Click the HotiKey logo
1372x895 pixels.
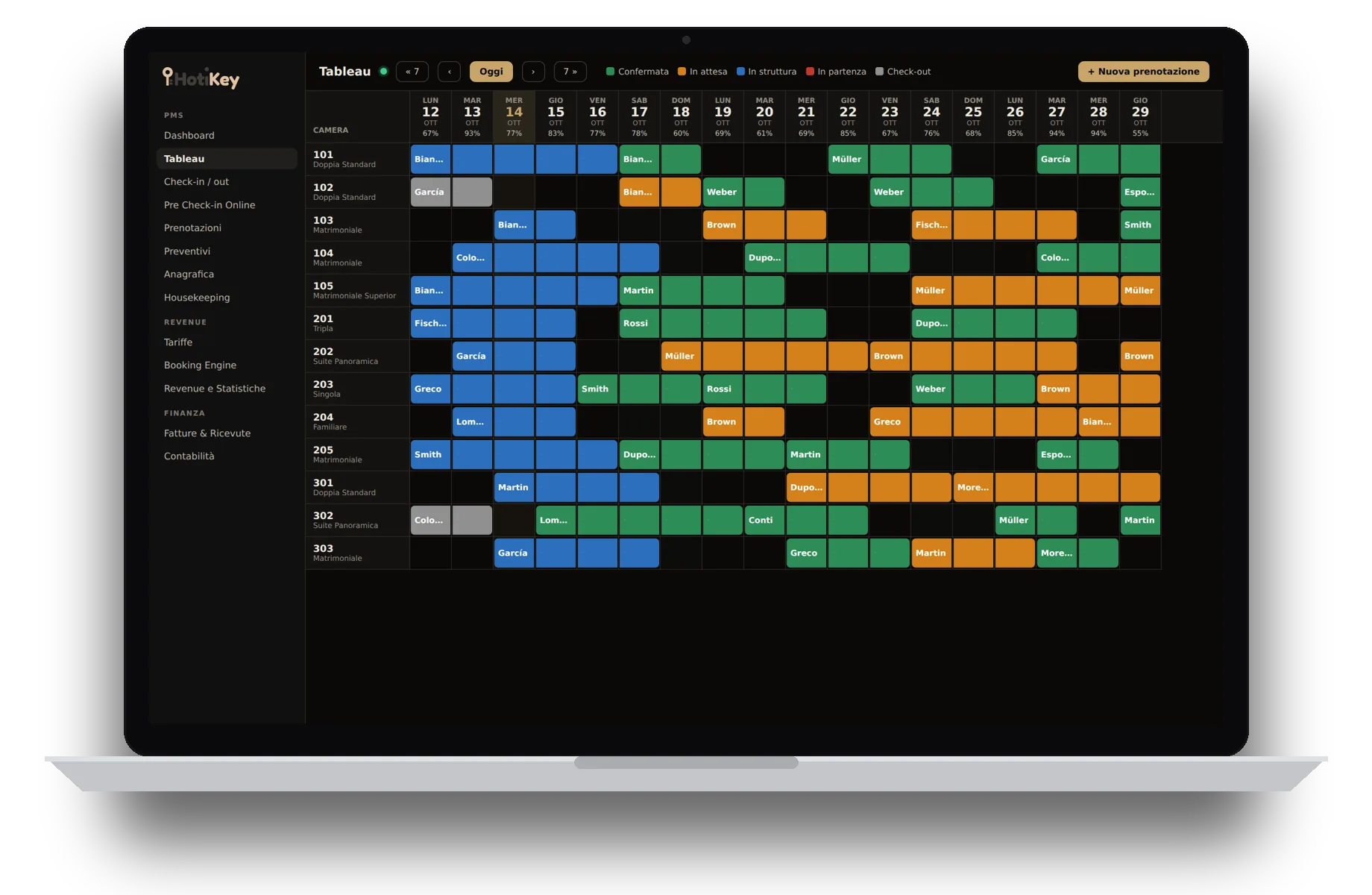coord(201,78)
